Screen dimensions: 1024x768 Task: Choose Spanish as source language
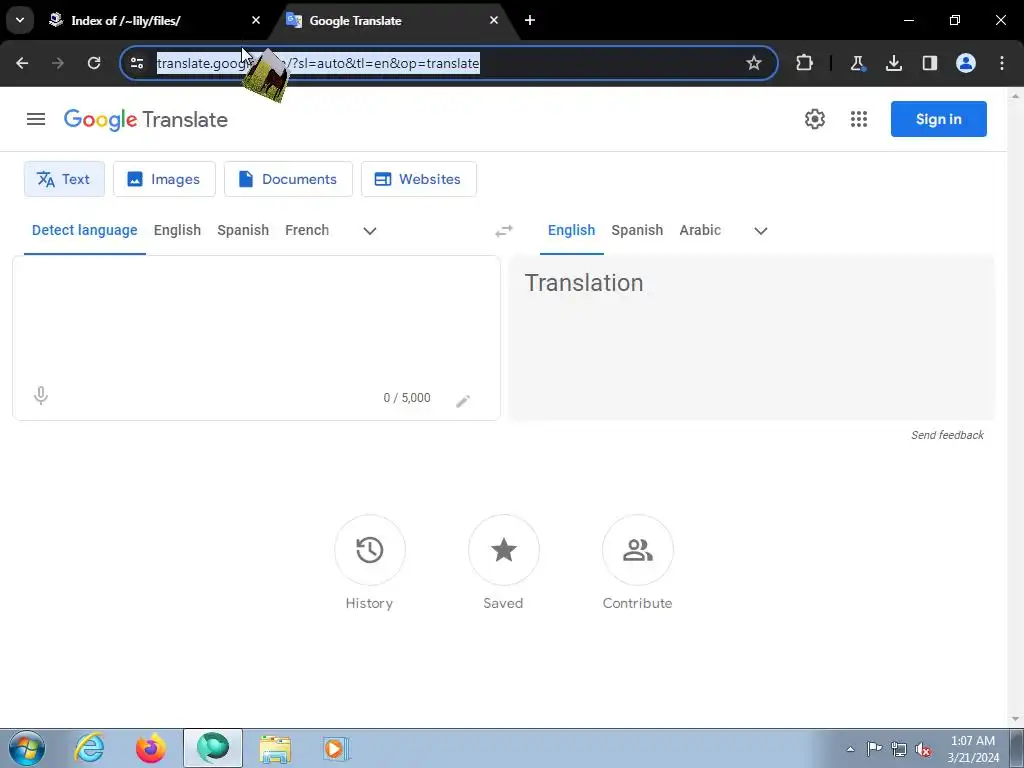pyautogui.click(x=243, y=230)
